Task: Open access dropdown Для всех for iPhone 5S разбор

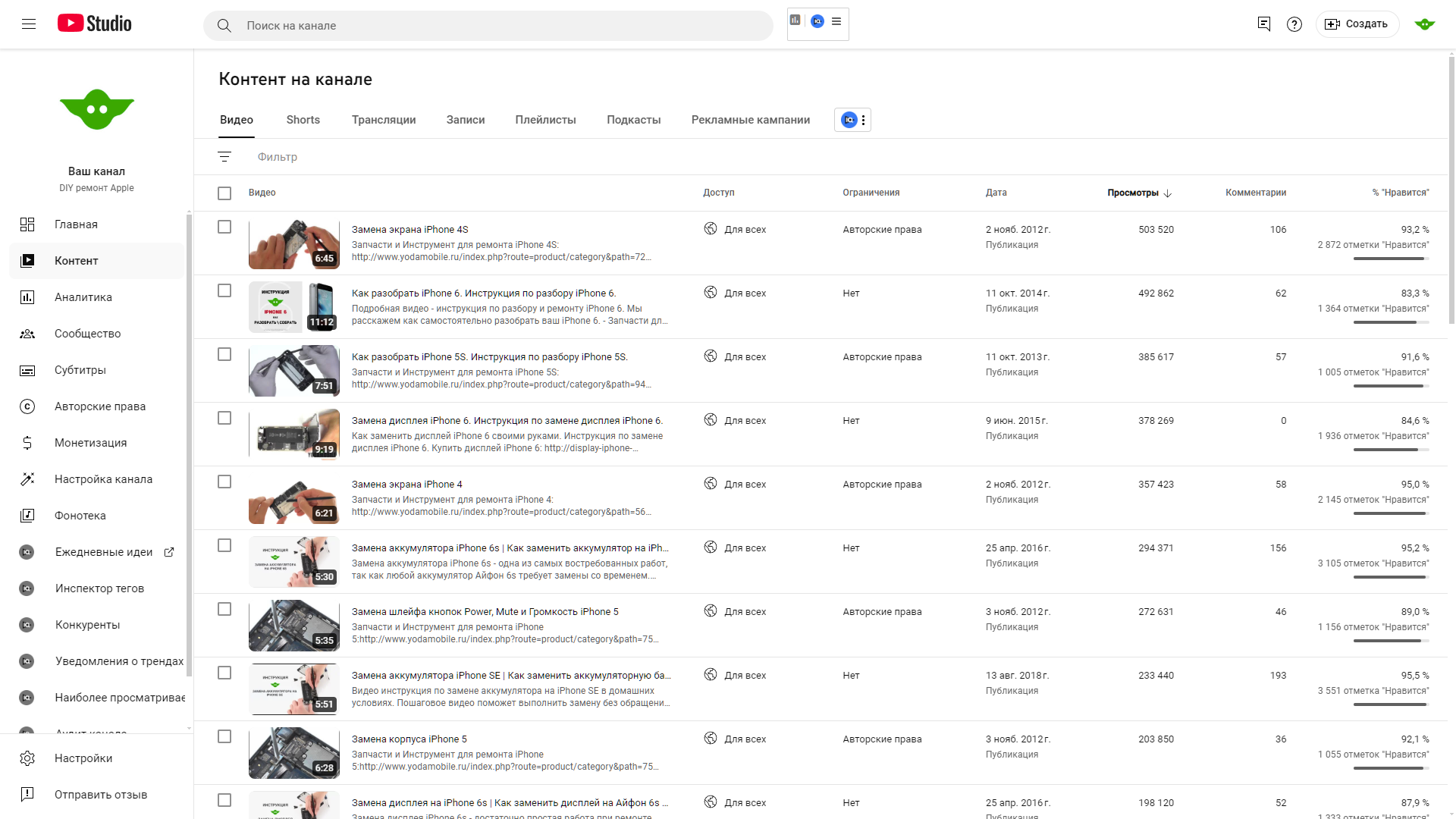Action: pos(745,357)
